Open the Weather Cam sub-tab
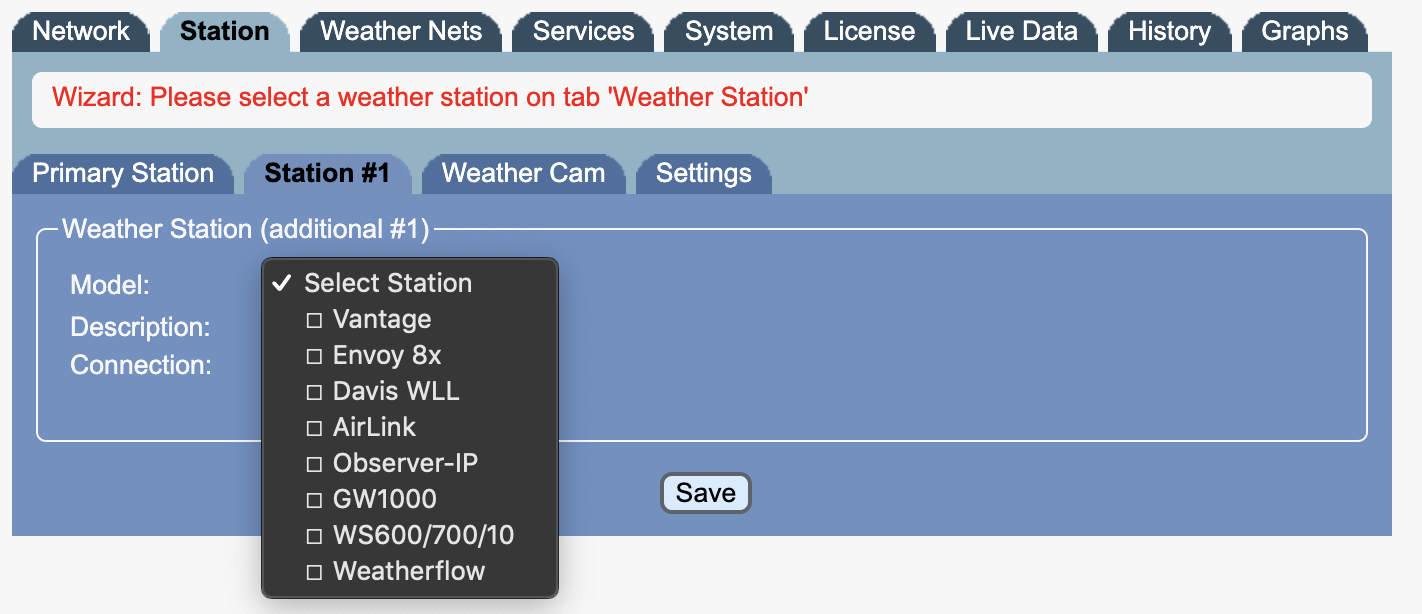 (x=523, y=173)
